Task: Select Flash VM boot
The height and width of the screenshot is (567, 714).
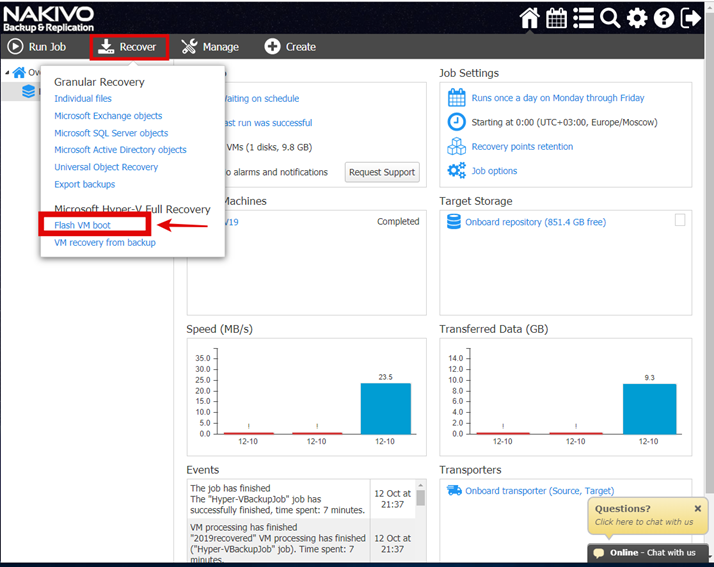Action: point(82,225)
